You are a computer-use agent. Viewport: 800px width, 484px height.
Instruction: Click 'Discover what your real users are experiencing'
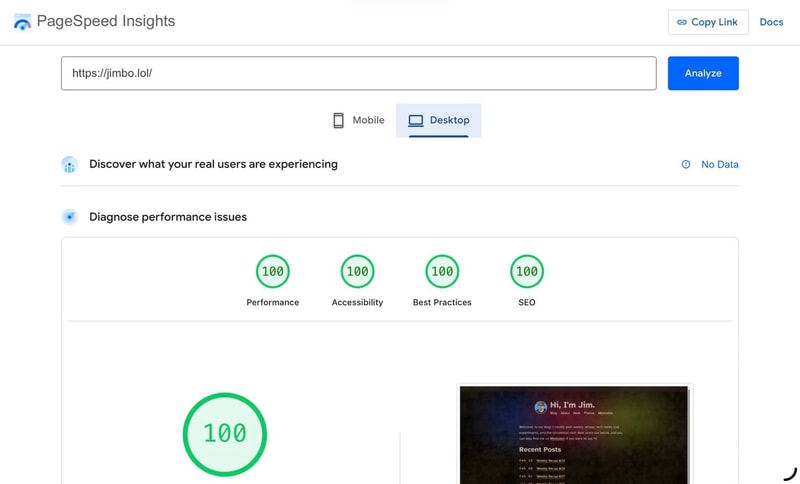[x=213, y=164]
